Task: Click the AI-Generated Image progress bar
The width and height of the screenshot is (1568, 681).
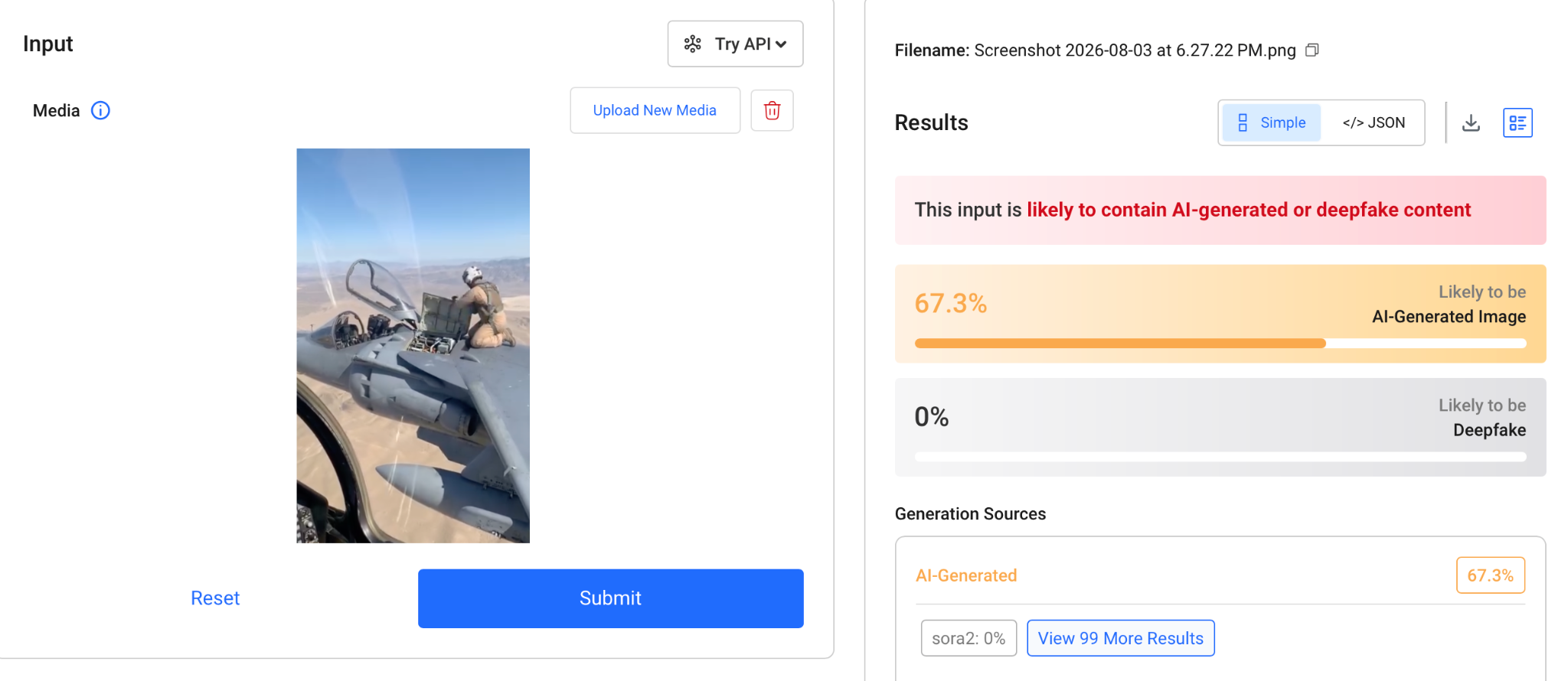Action: (x=1220, y=344)
